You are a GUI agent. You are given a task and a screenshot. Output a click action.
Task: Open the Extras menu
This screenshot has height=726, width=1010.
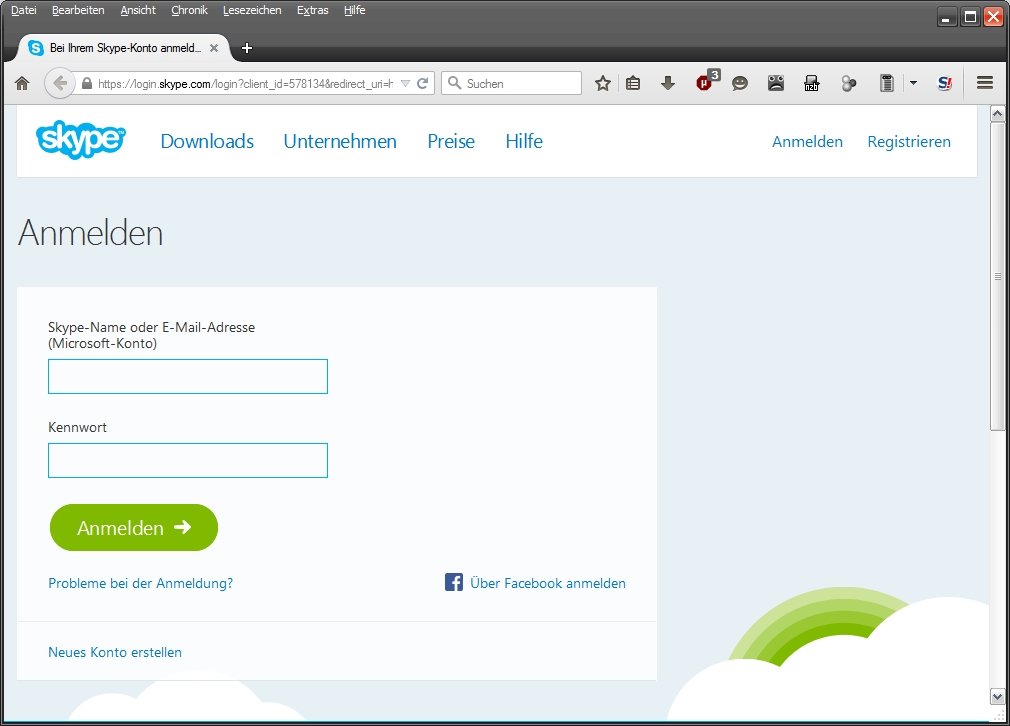[x=312, y=10]
